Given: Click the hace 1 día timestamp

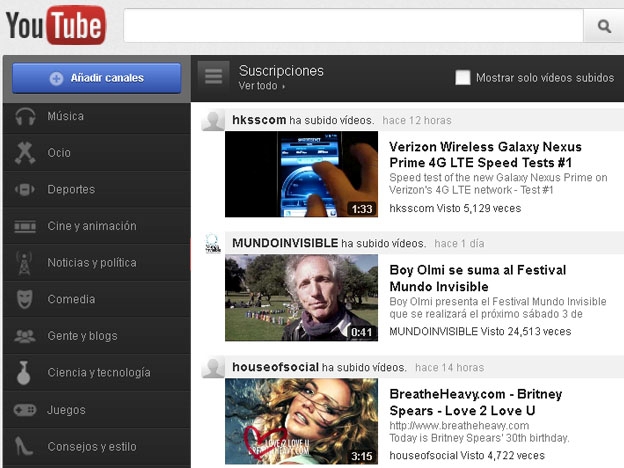Looking at the screenshot, I should (459, 244).
